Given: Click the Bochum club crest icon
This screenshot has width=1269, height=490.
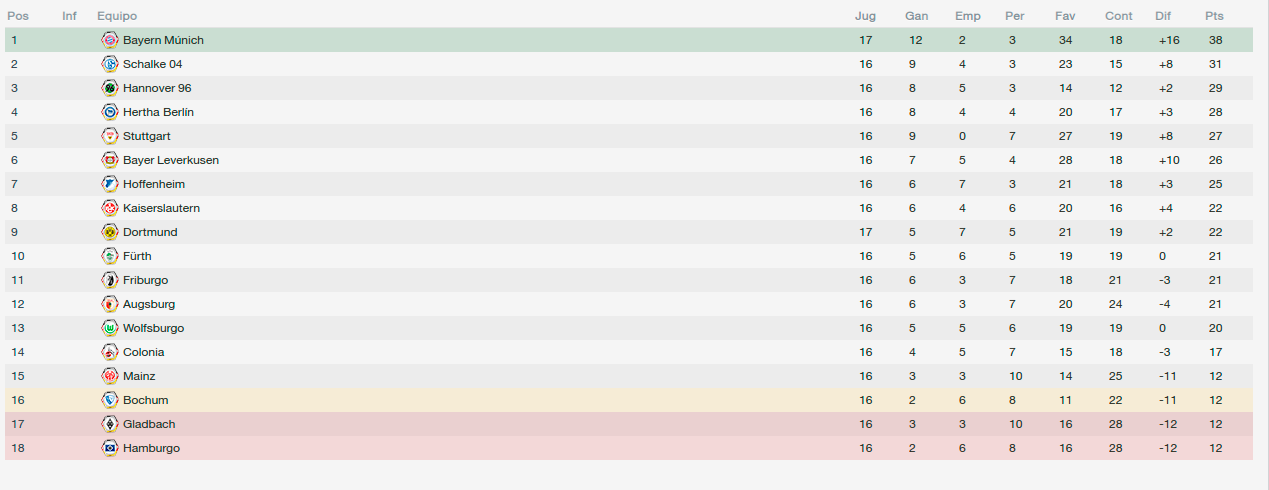Looking at the screenshot, I should click(x=110, y=400).
